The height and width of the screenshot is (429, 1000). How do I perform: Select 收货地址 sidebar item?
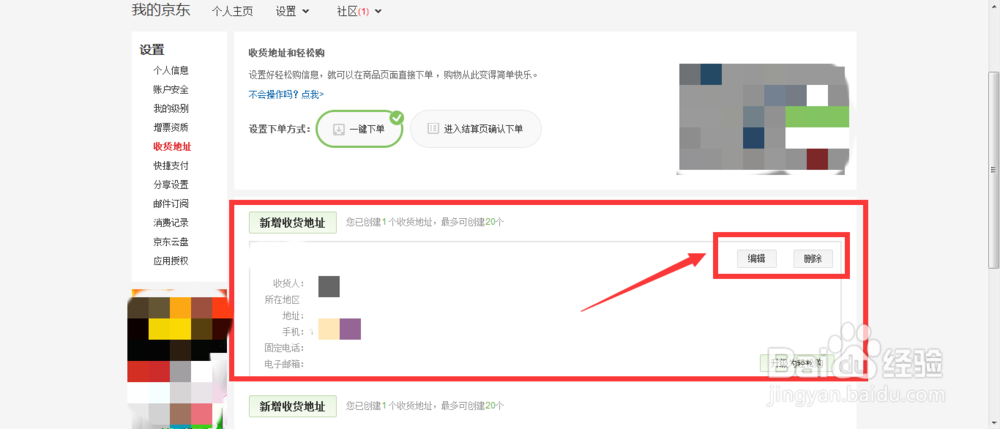(x=172, y=147)
